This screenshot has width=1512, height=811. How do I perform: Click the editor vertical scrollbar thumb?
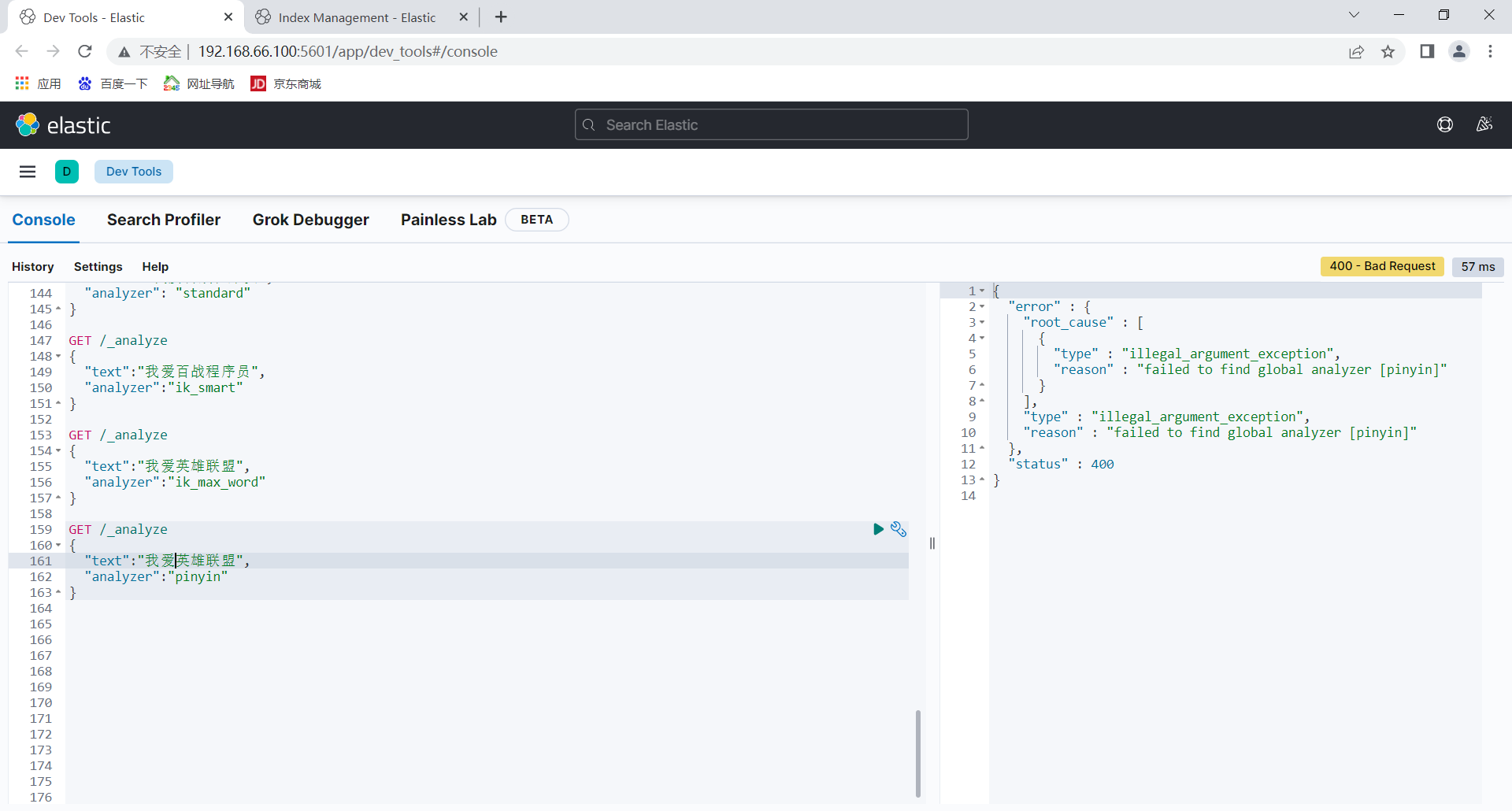point(918,754)
